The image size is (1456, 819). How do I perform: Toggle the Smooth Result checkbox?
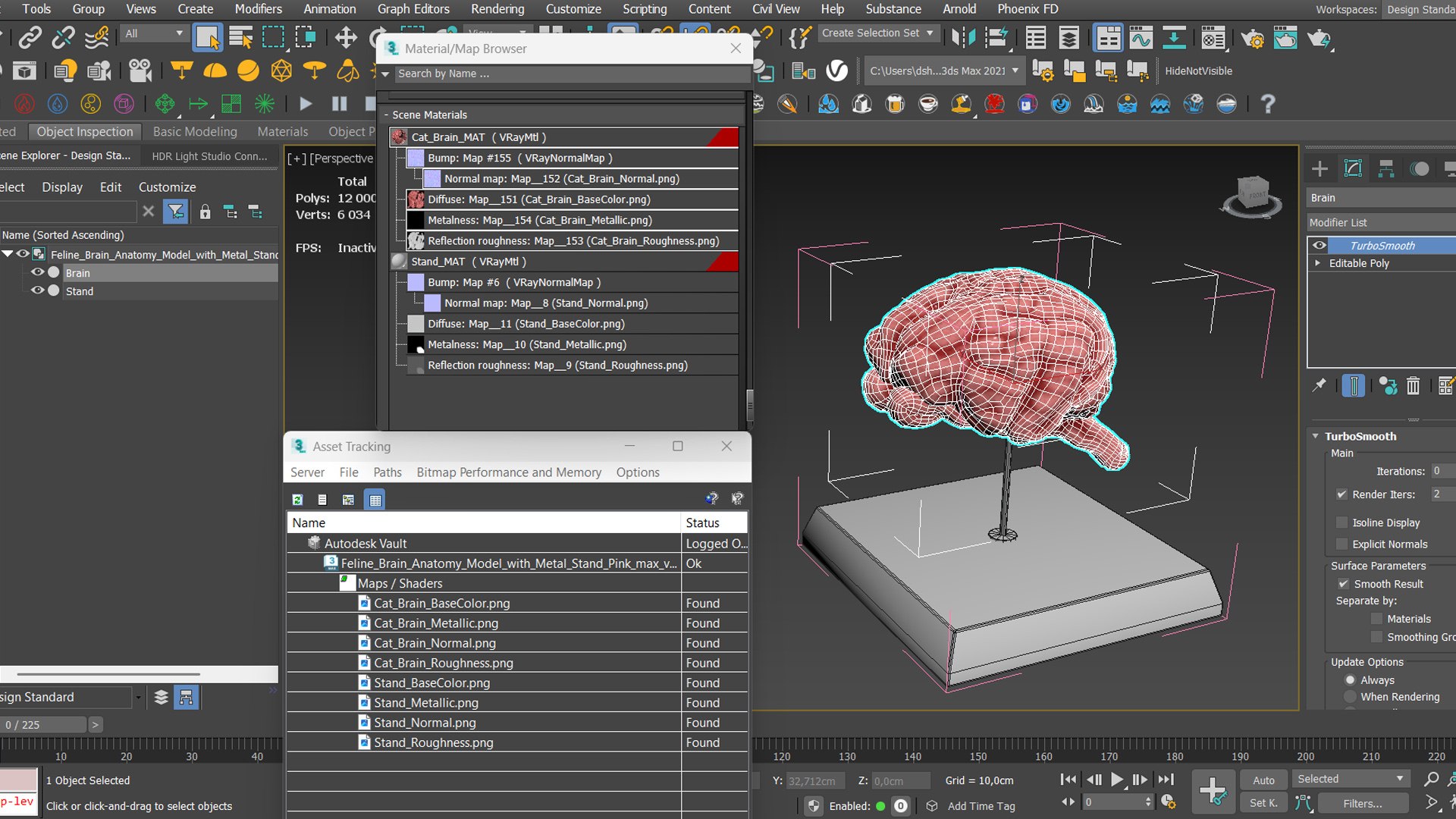click(x=1344, y=584)
